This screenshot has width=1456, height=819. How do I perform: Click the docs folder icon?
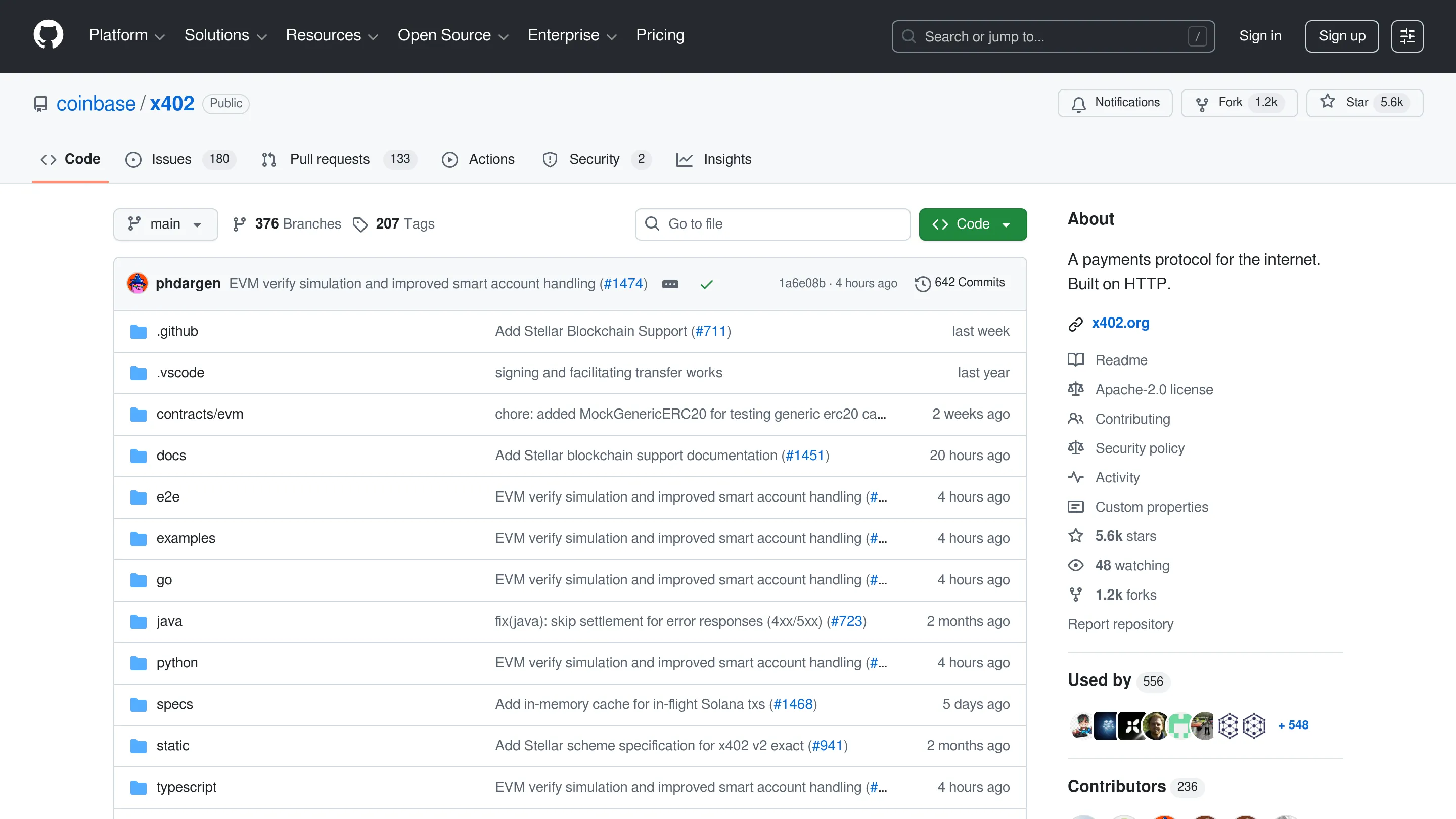(138, 456)
